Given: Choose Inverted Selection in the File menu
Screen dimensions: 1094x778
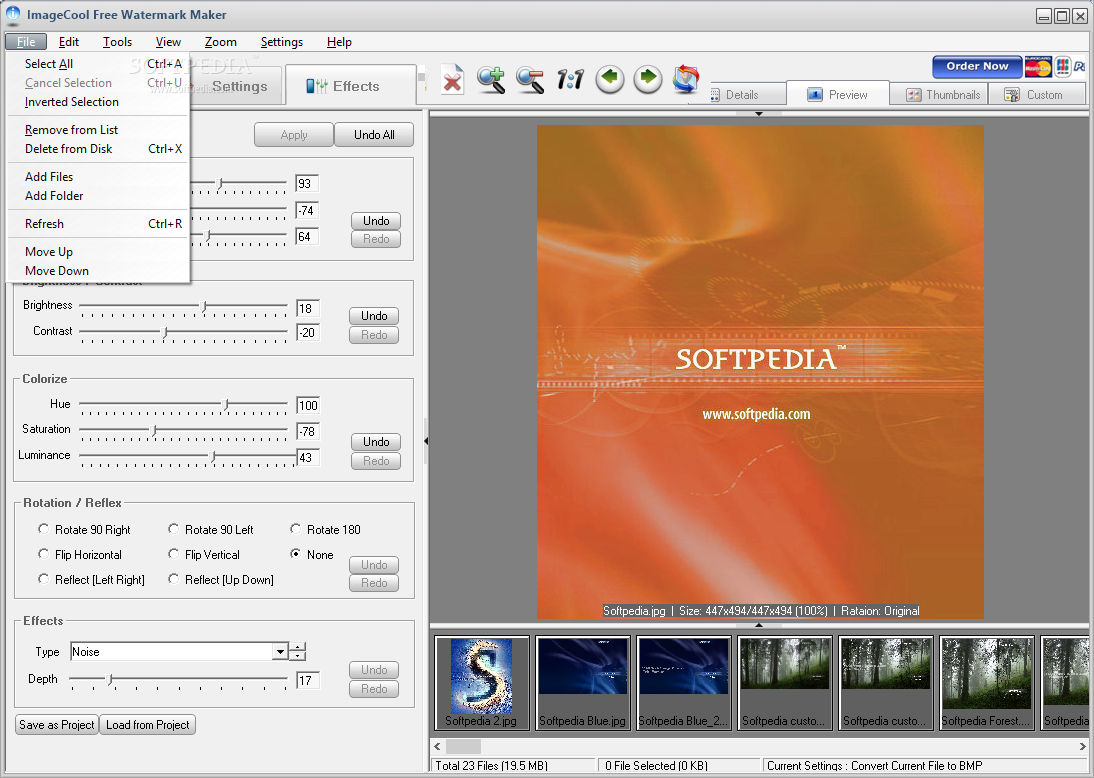Looking at the screenshot, I should pyautogui.click(x=98, y=102).
